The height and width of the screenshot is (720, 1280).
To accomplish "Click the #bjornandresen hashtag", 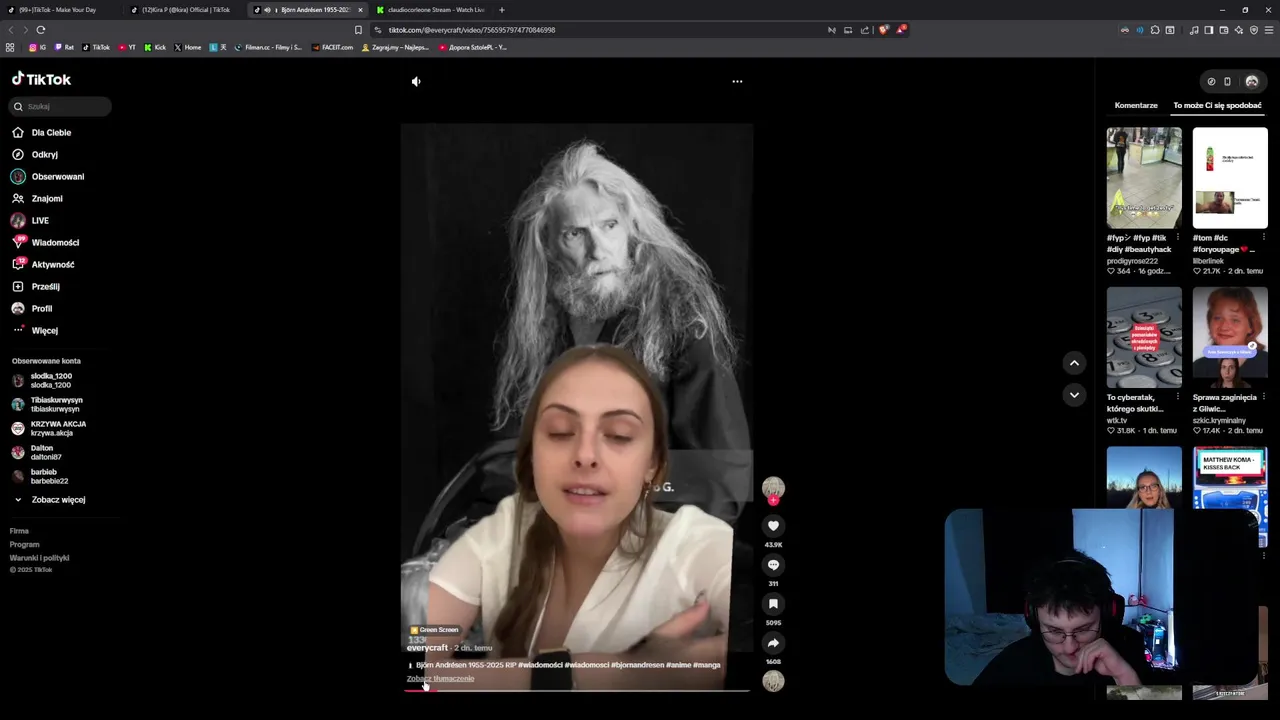I will [637, 665].
